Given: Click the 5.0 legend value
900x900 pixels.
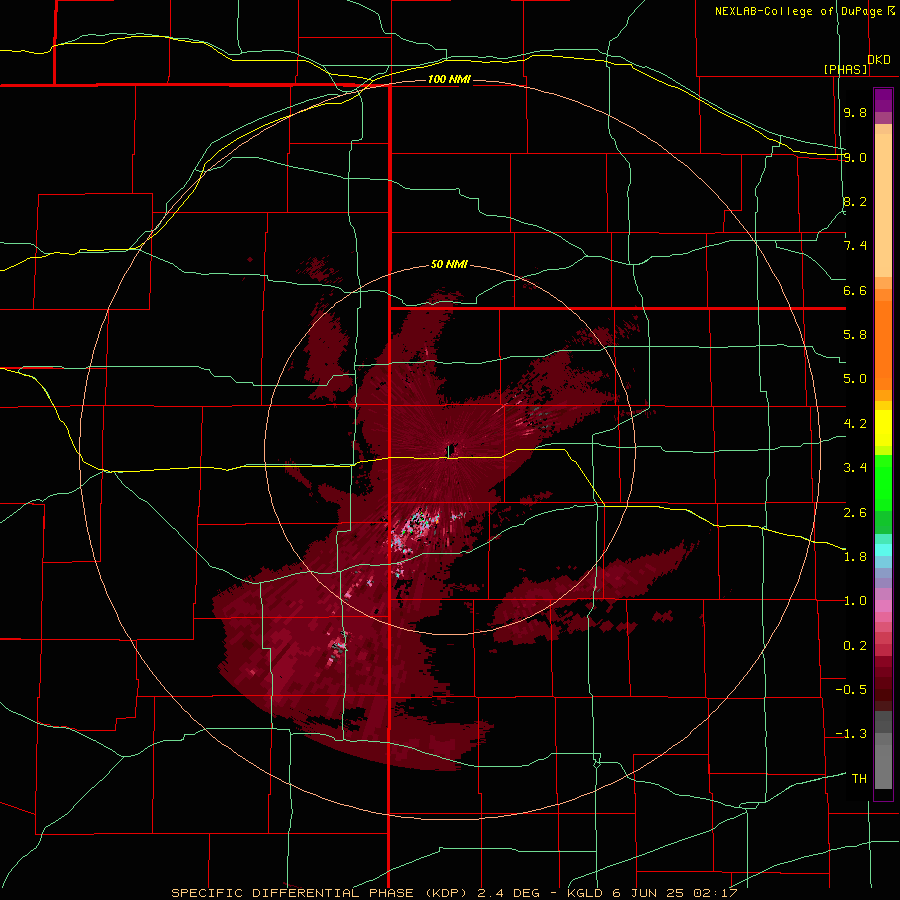Looking at the screenshot, I should (x=855, y=379).
